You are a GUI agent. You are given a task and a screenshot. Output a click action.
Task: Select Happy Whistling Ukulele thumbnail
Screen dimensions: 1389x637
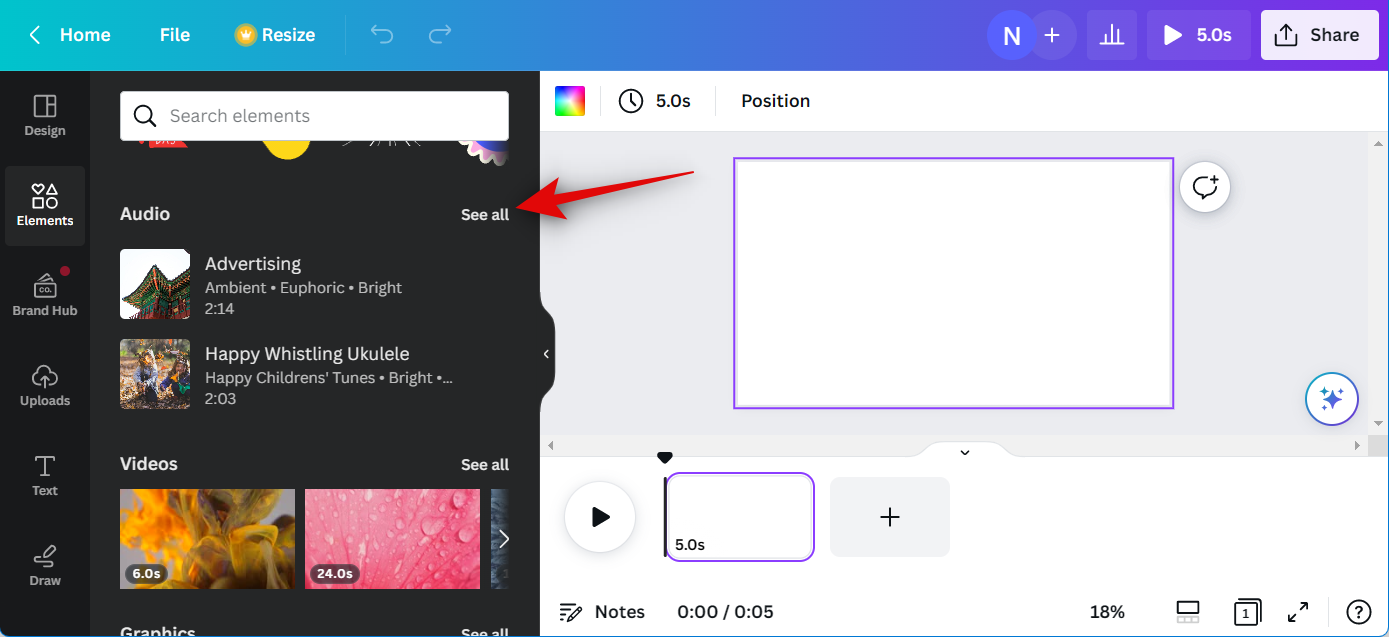point(155,374)
